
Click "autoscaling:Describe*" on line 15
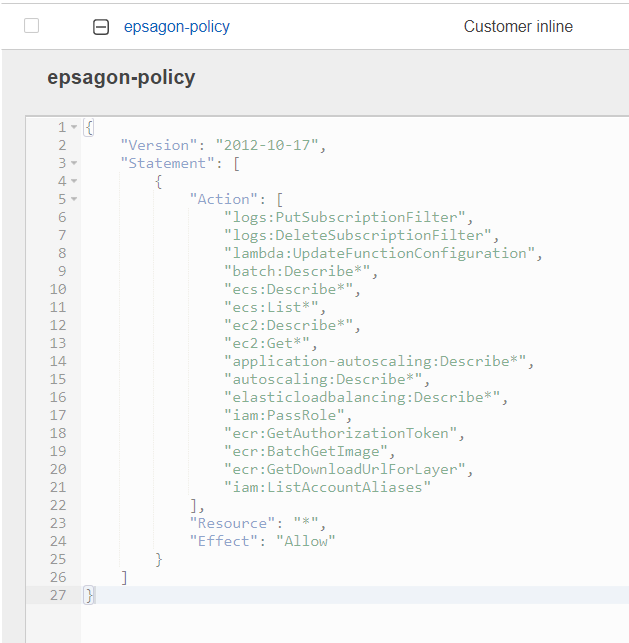tap(323, 380)
